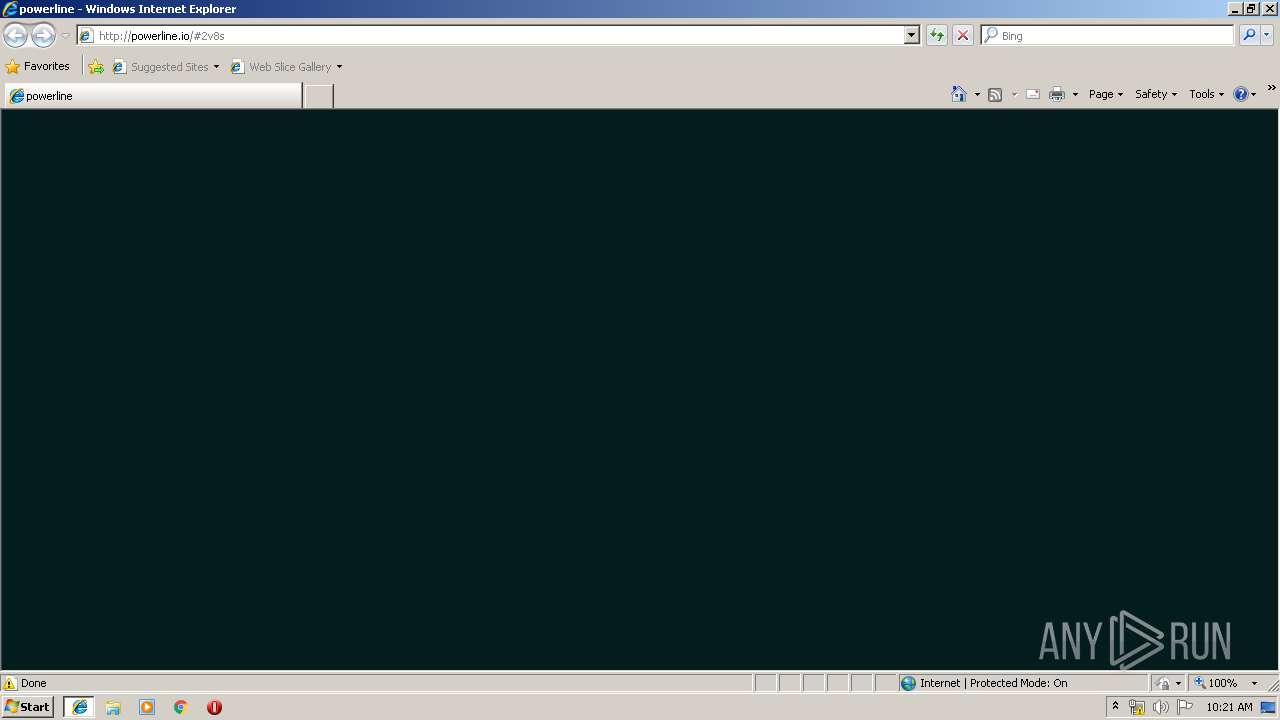Open the Tools menu
This screenshot has height=720, width=1280.
point(1206,94)
